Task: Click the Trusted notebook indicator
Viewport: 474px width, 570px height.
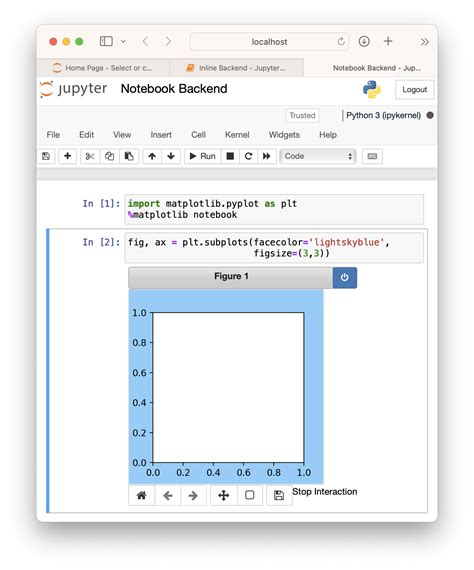Action: click(302, 116)
